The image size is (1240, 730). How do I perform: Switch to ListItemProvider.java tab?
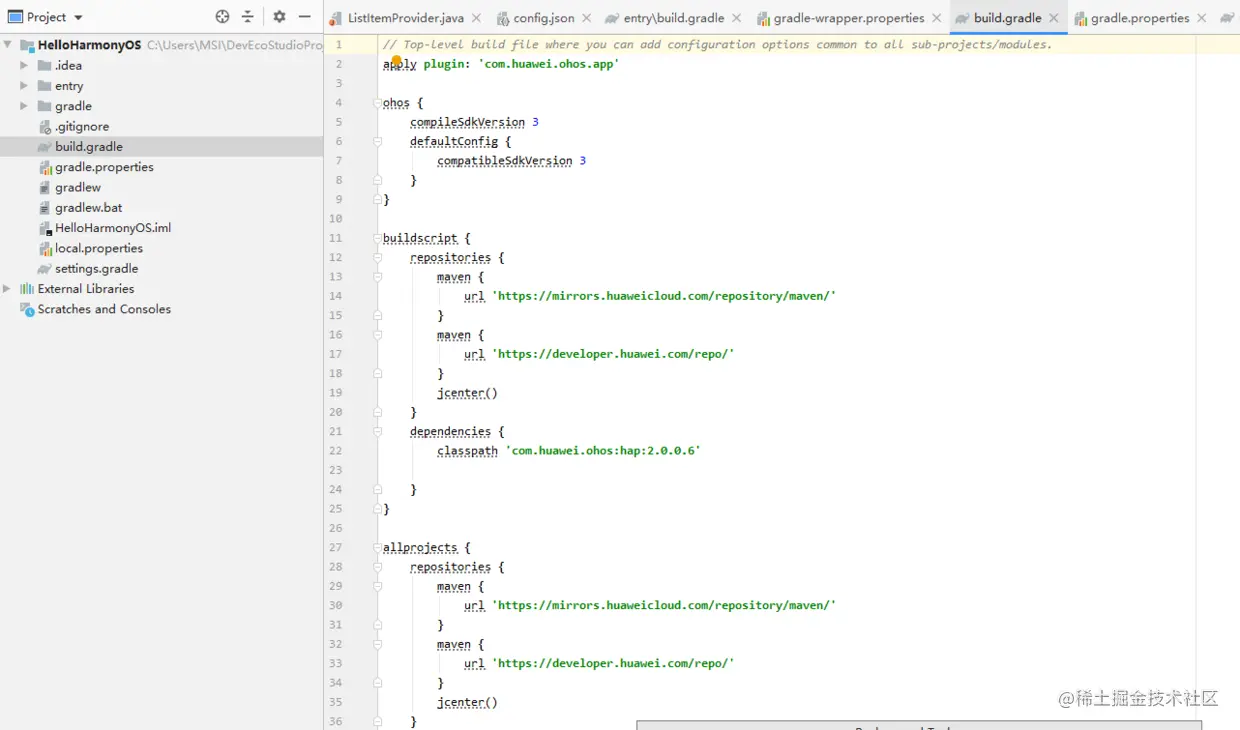[406, 18]
